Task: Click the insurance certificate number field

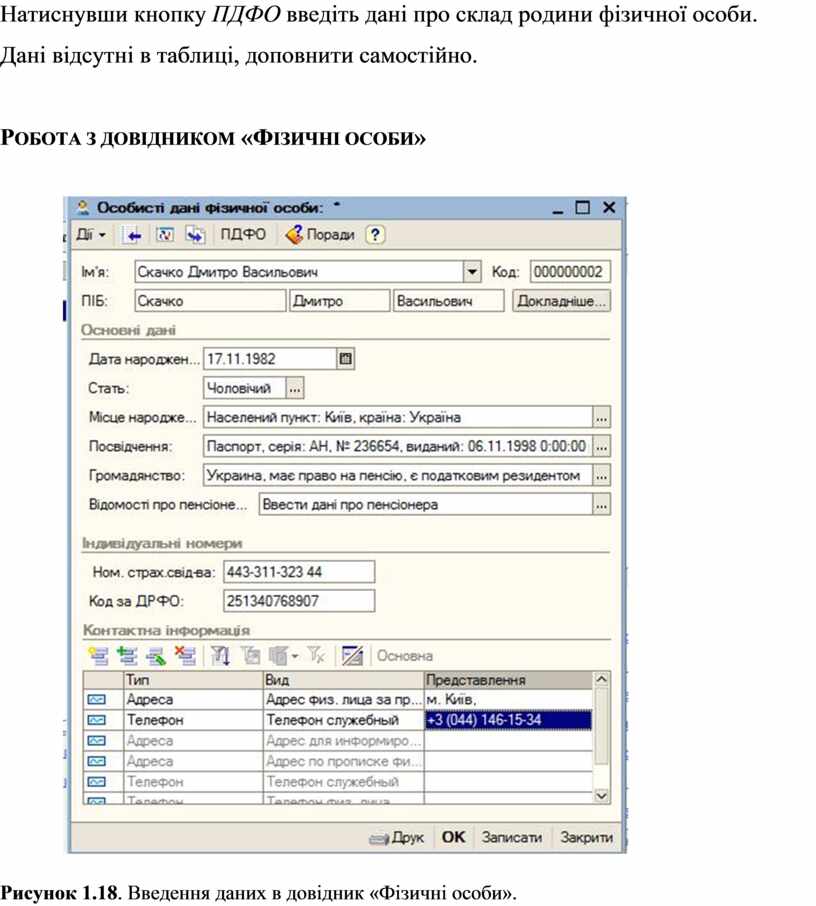Action: pos(299,572)
